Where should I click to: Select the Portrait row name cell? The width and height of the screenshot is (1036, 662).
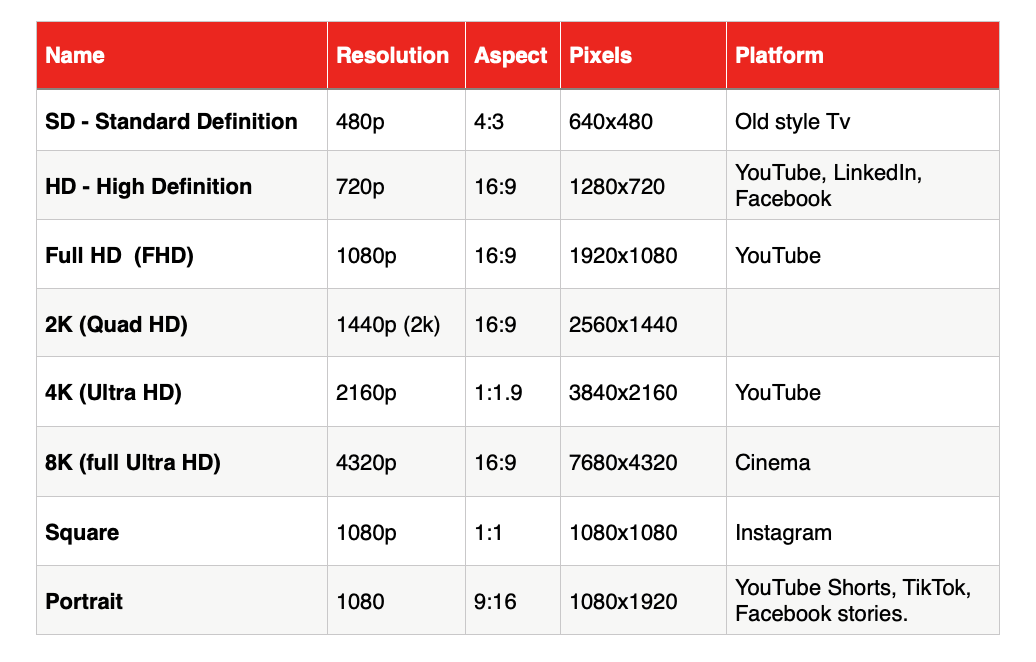tap(182, 601)
